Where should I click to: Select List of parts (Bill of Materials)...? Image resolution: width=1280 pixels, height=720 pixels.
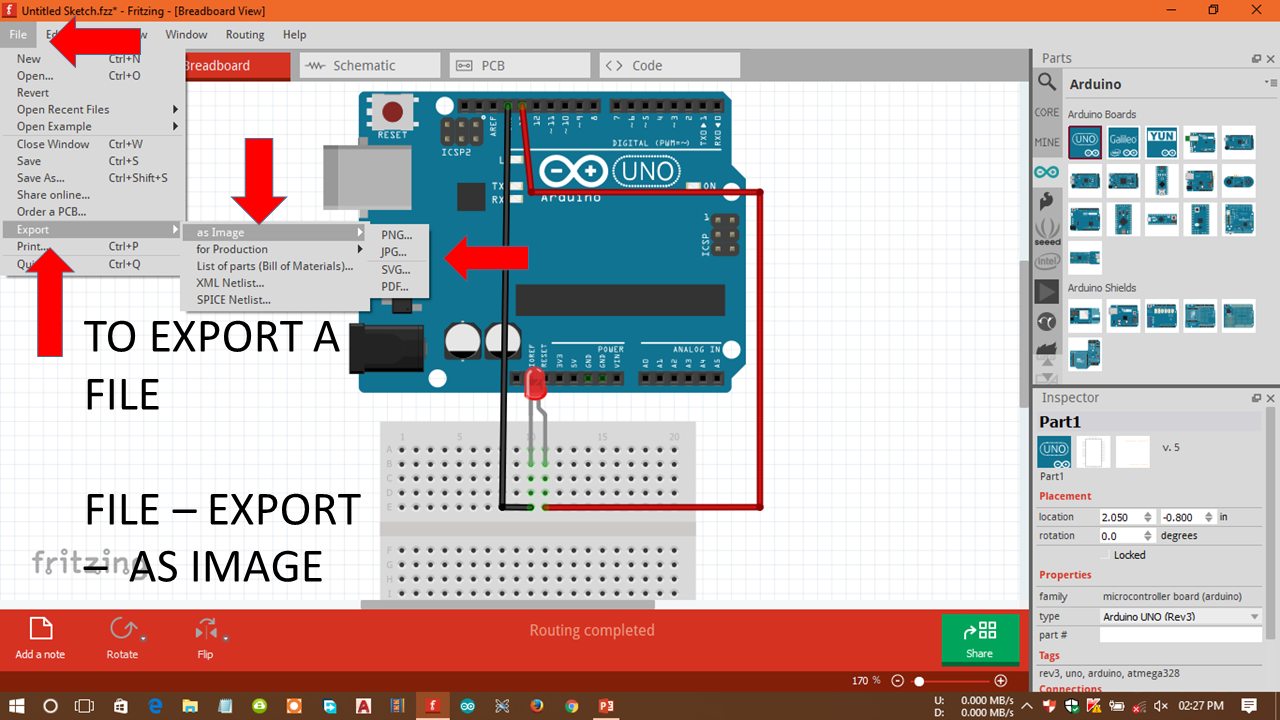click(275, 266)
